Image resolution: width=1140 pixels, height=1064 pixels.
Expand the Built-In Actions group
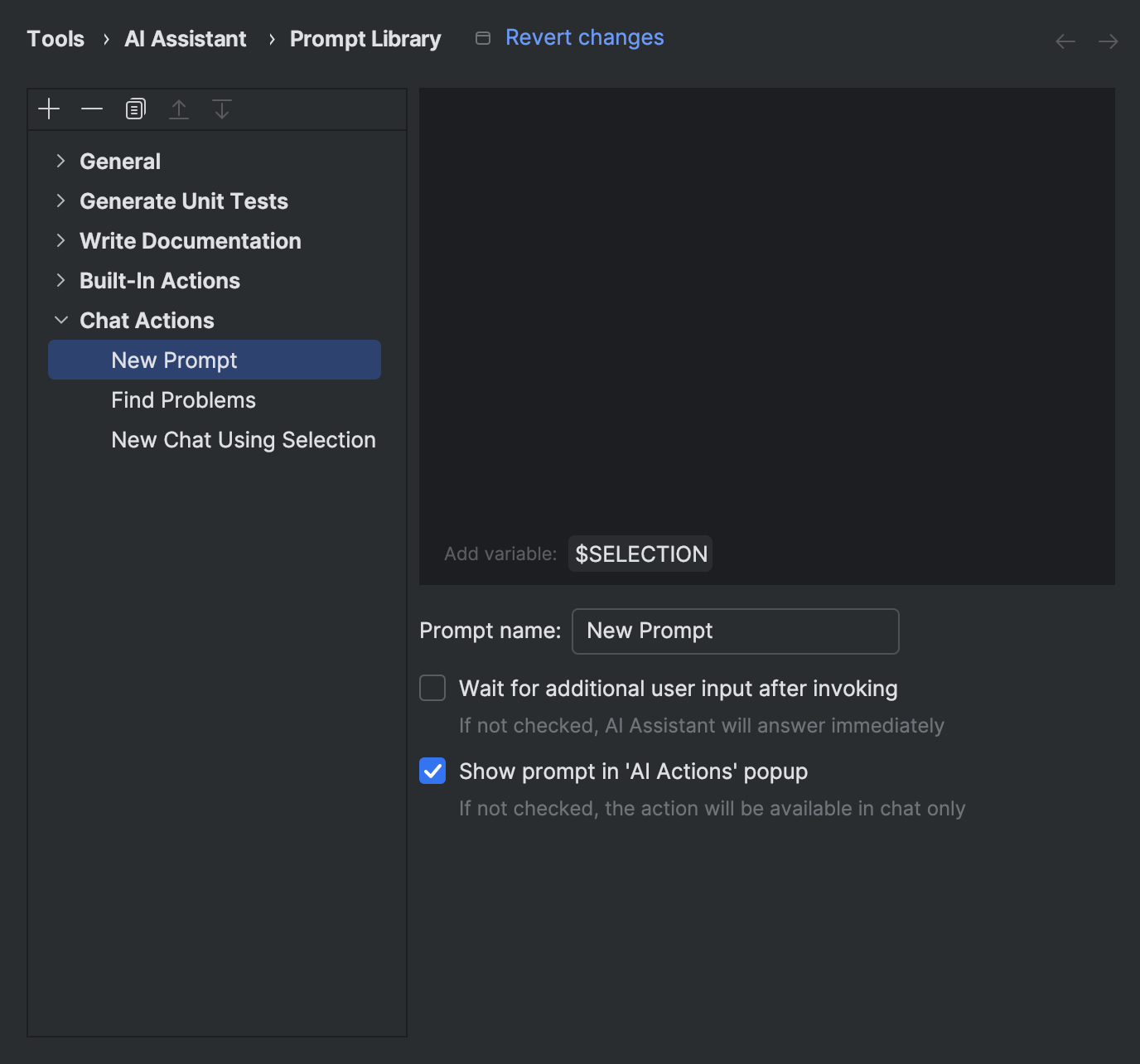click(60, 280)
